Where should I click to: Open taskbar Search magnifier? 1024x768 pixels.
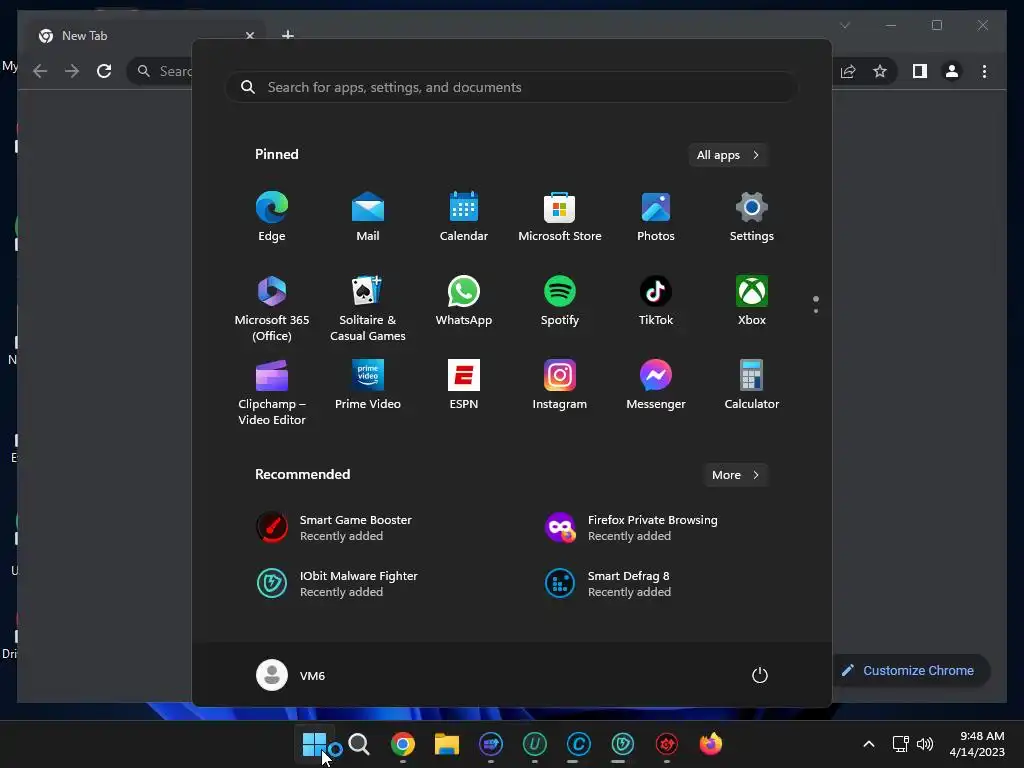[x=359, y=744]
